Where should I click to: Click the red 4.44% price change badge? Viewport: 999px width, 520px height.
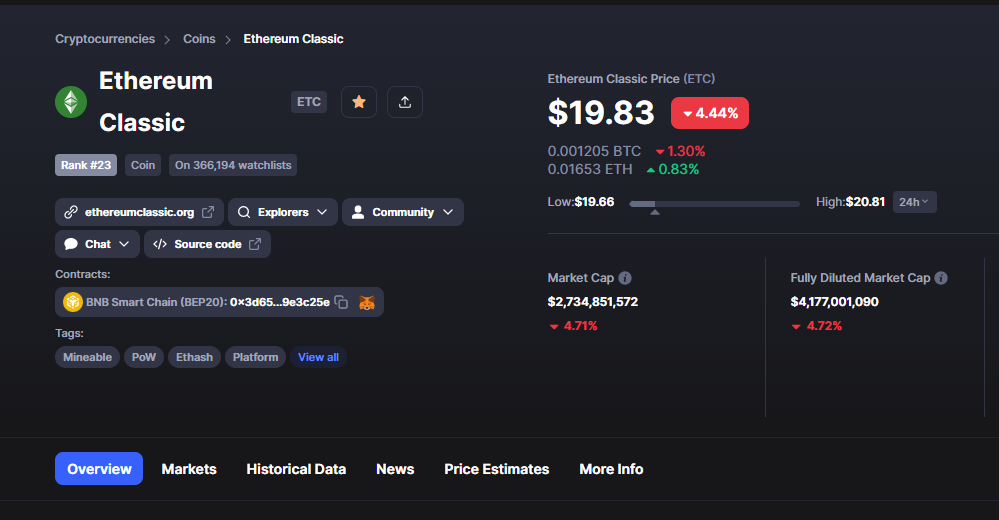(x=710, y=113)
